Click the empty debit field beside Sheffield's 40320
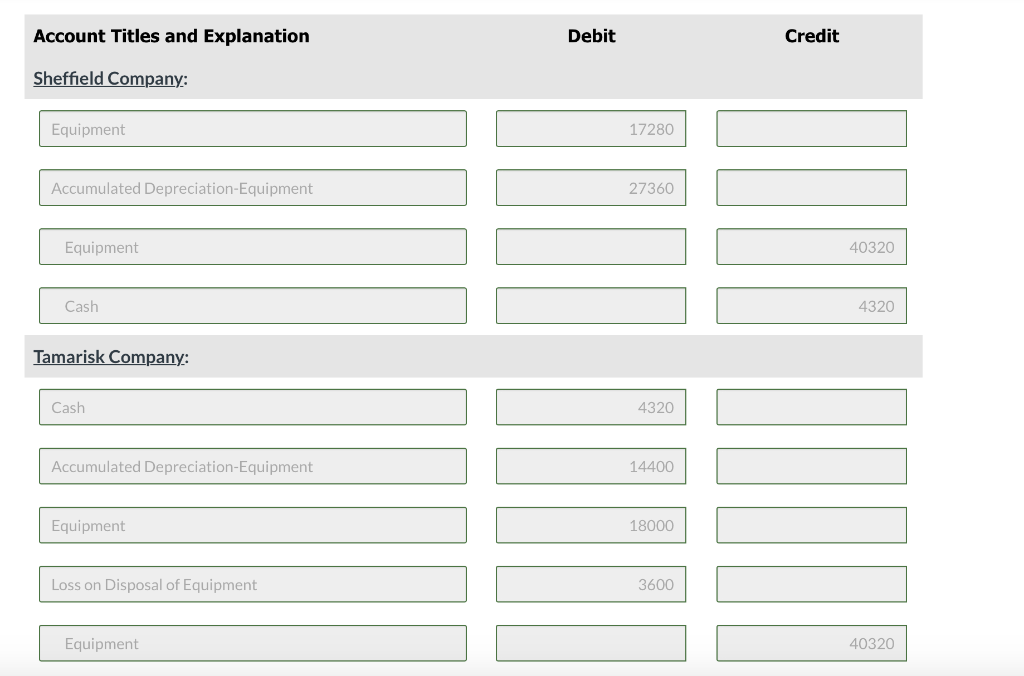This screenshot has width=1024, height=676. (x=591, y=246)
